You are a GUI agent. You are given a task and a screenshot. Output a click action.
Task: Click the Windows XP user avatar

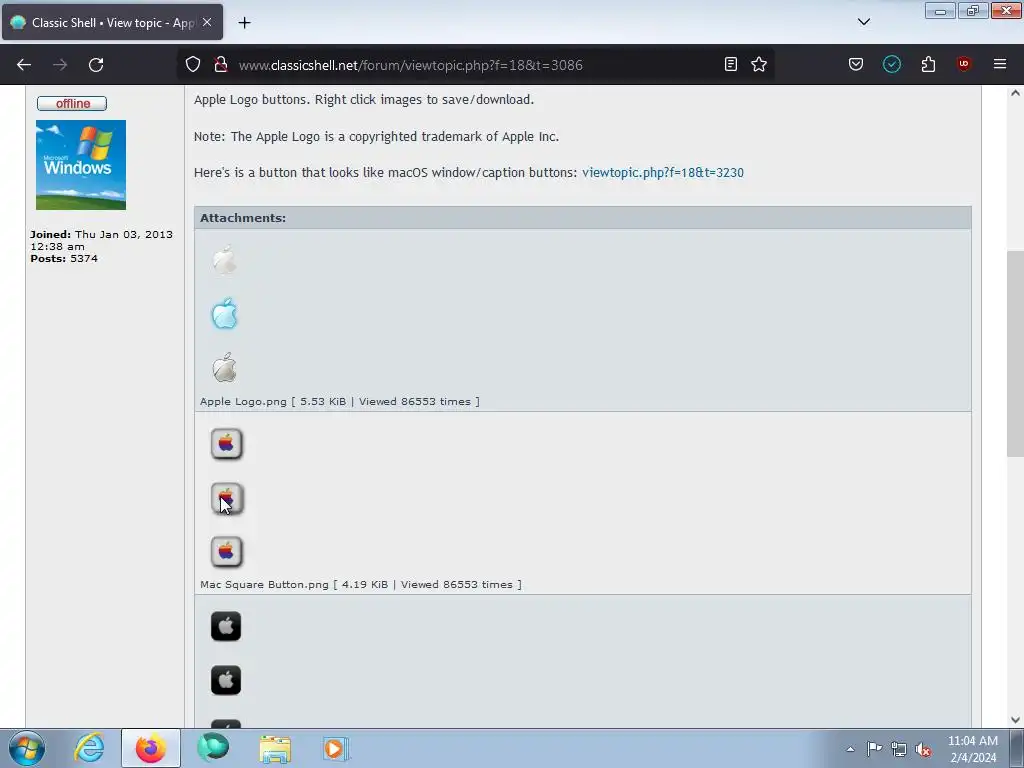point(81,165)
